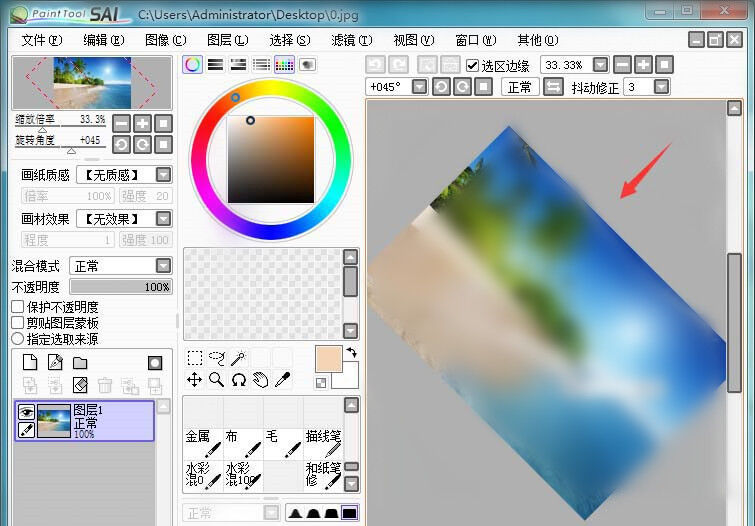Open the 画纸质感 dropdown
This screenshot has height=526, width=755.
point(164,175)
